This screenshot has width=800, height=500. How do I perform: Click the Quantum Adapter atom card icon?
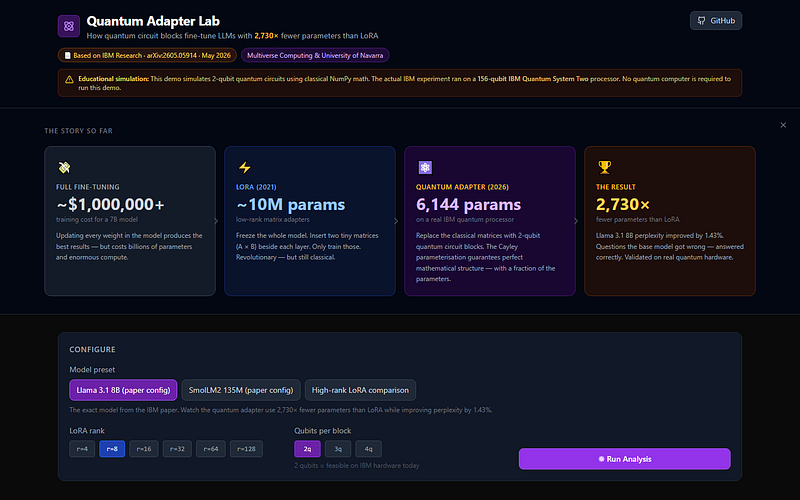coord(425,167)
